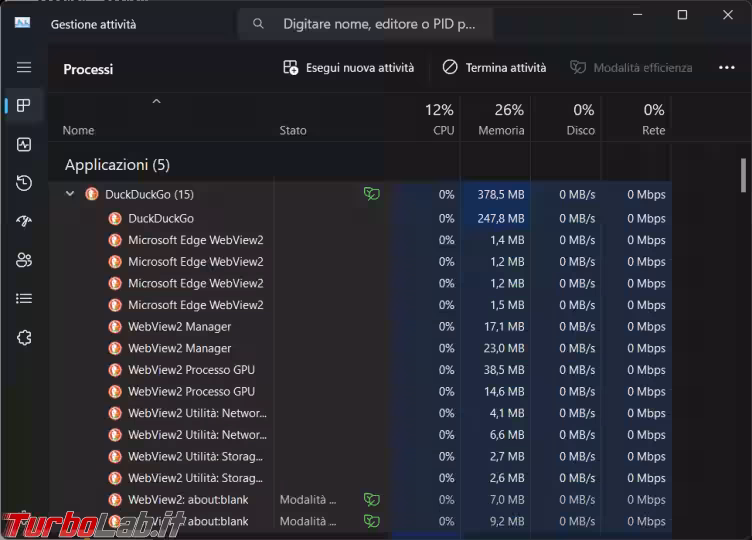This screenshot has width=752, height=540.
Task: Sort by the Nome column header
Action: point(79,130)
